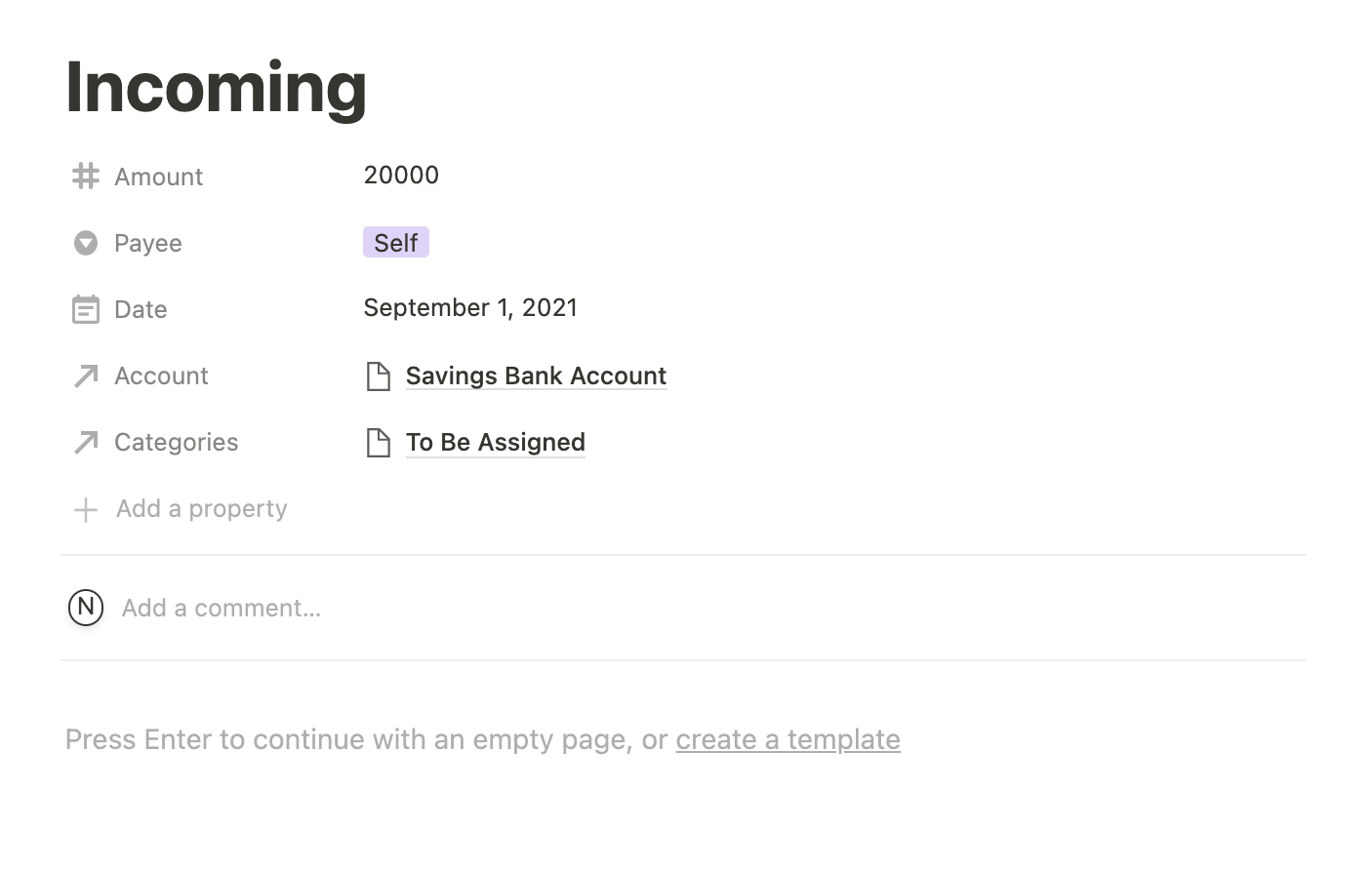
Task: Click the page icon next to Savings Bank Account
Action: [x=378, y=376]
